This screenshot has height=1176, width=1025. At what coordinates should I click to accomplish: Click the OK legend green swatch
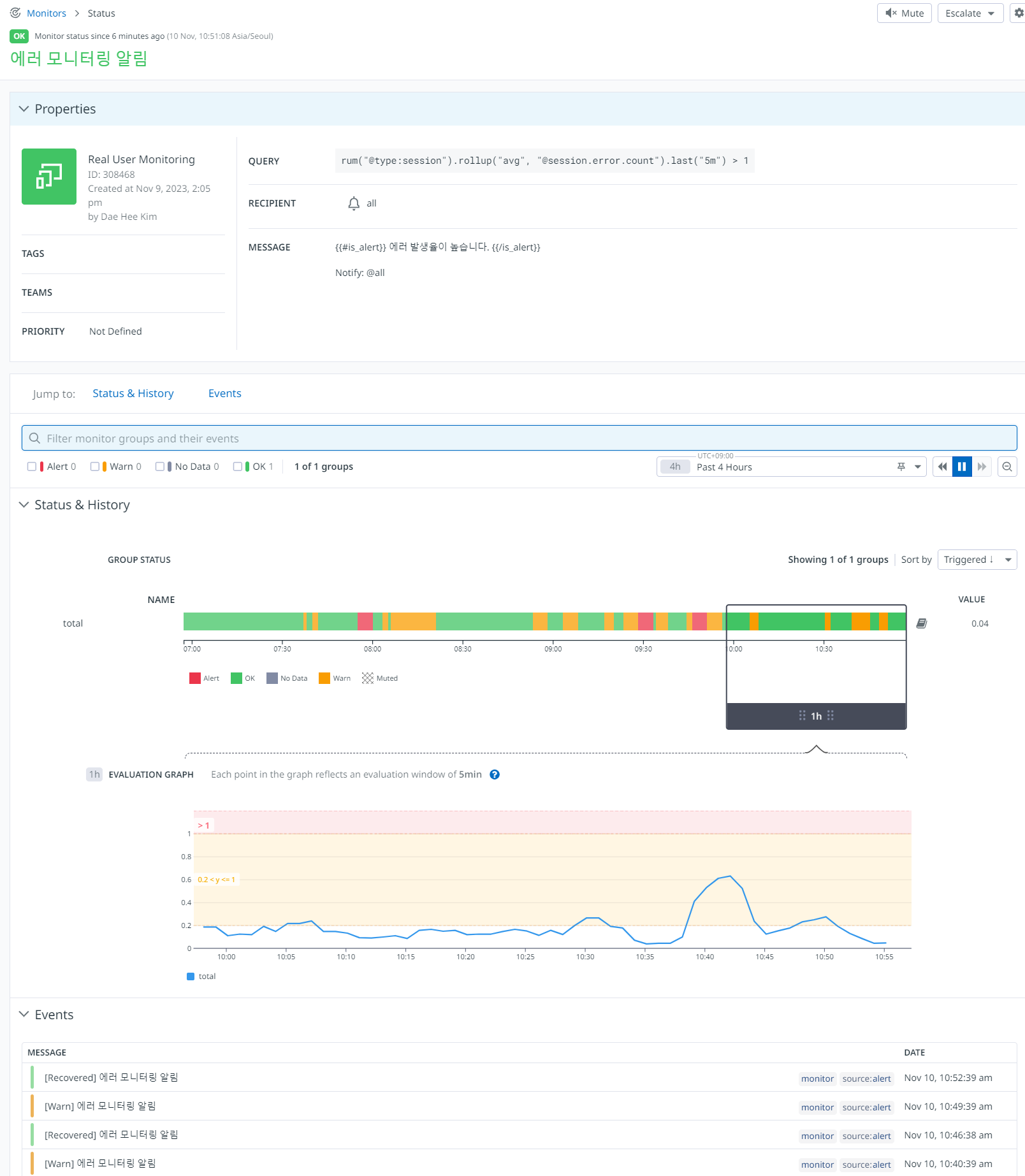tap(236, 678)
